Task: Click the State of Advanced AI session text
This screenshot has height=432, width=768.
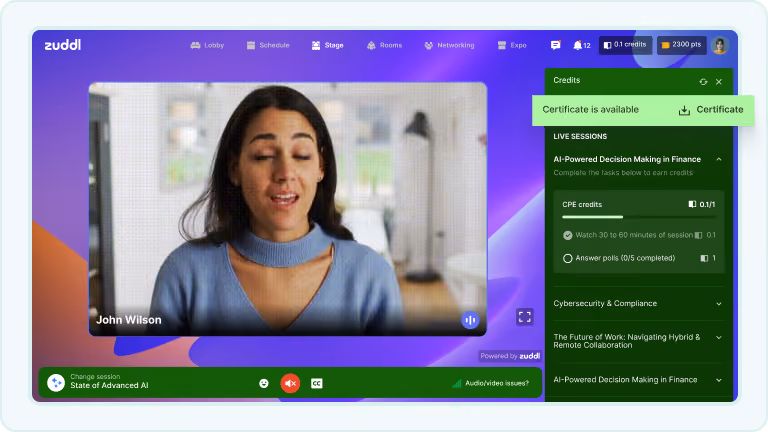Action: coord(109,385)
